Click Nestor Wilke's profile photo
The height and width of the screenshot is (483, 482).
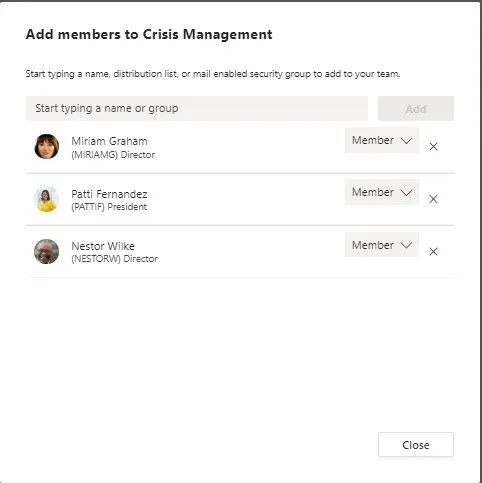(x=47, y=251)
